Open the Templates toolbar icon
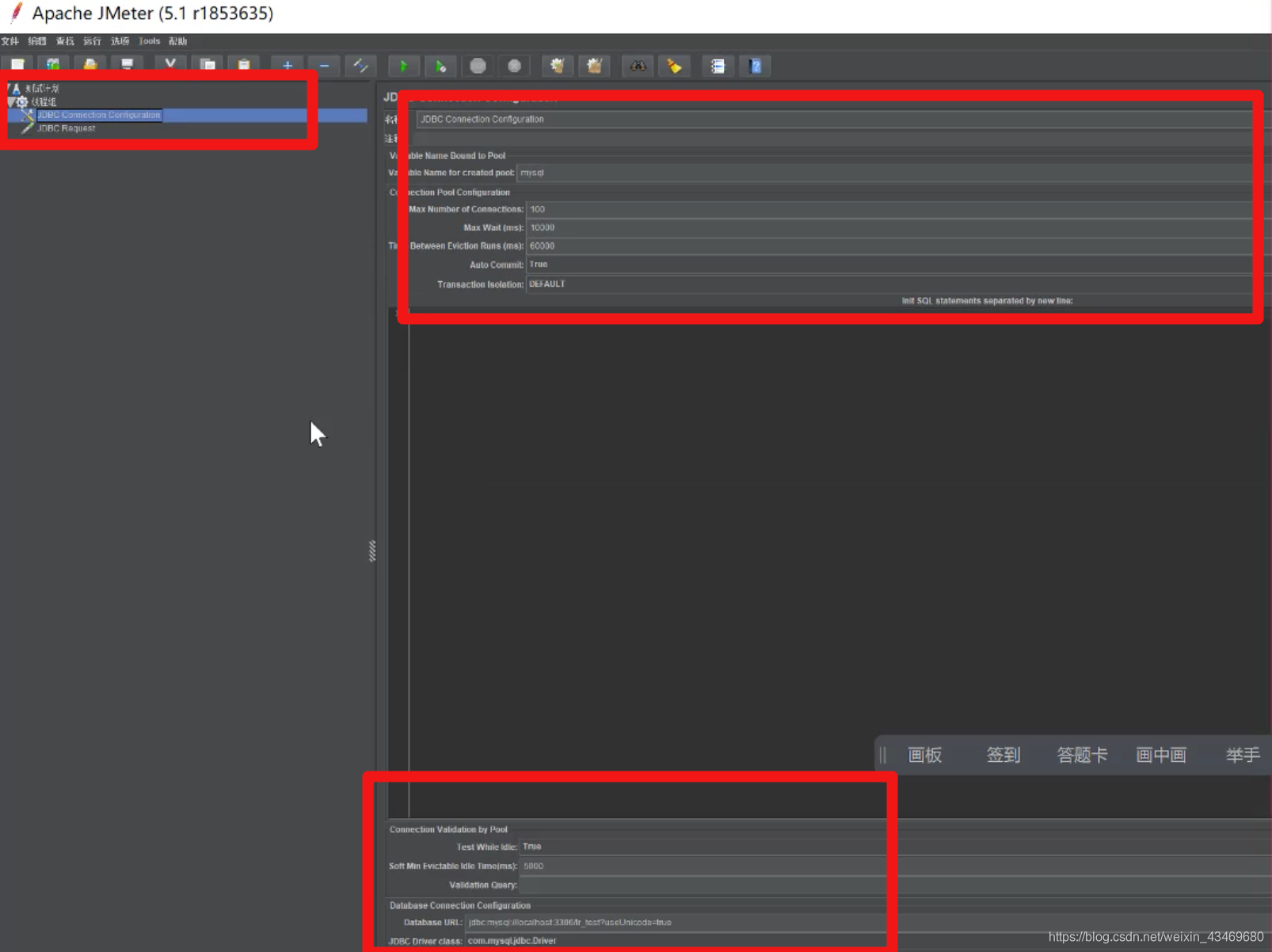The height and width of the screenshot is (952, 1272). 53,65
